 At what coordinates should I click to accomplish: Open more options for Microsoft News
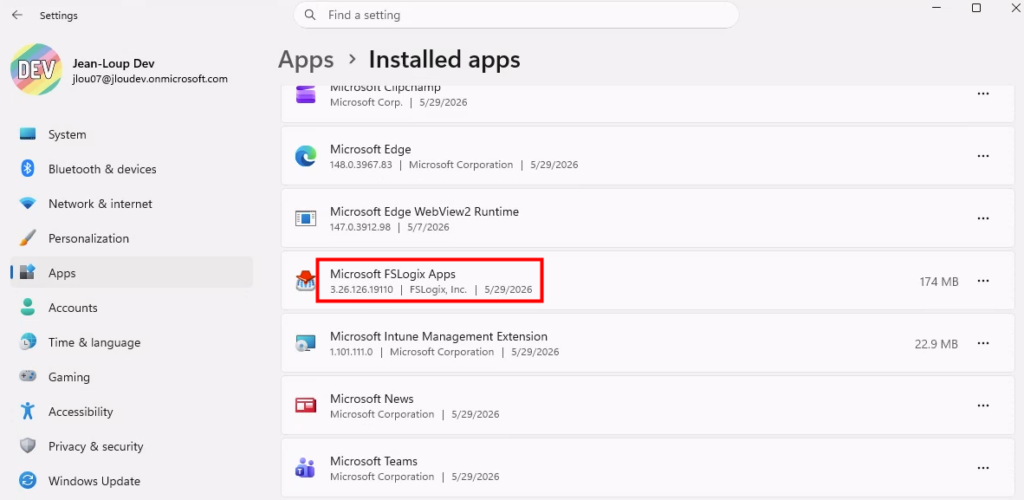[983, 405]
